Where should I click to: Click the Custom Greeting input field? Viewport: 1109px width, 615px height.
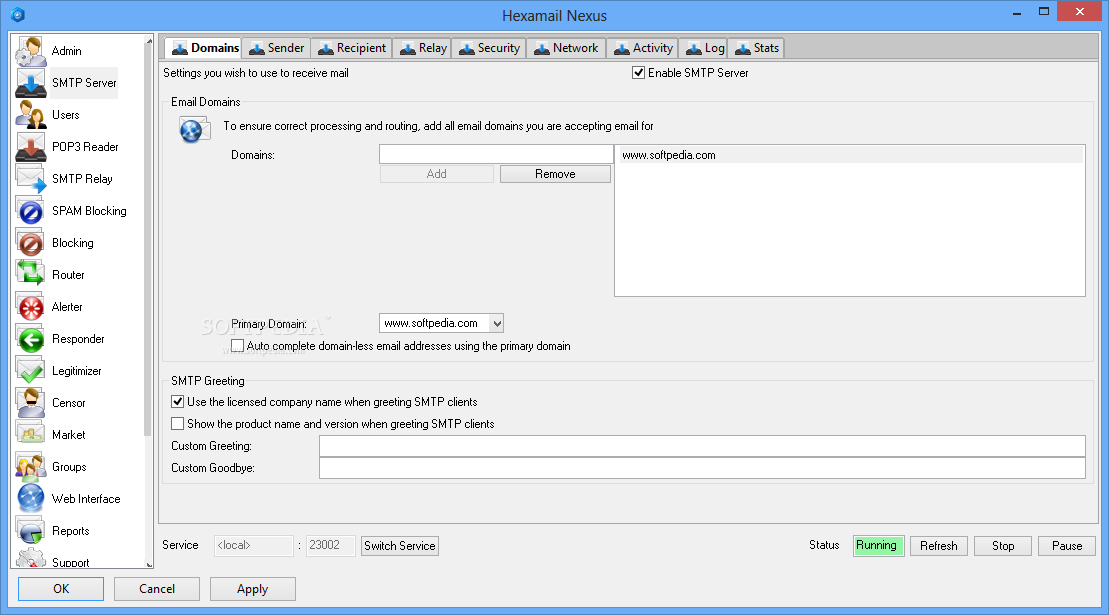pyautogui.click(x=702, y=446)
